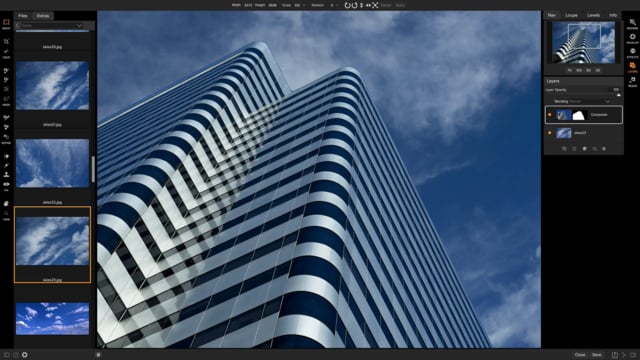Flip layer horizontally icon
Image resolution: width=640 pixels, height=360 pixels.
(x=368, y=5)
